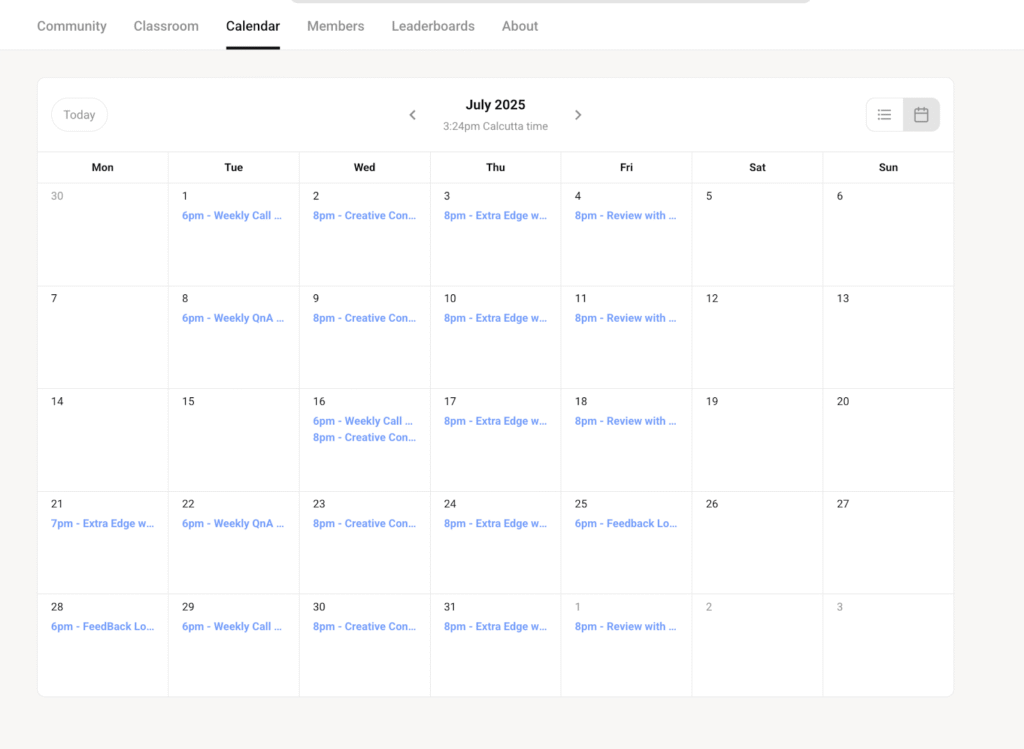The width and height of the screenshot is (1024, 749).
Task: Advance to next month arrow
Action: (x=578, y=115)
